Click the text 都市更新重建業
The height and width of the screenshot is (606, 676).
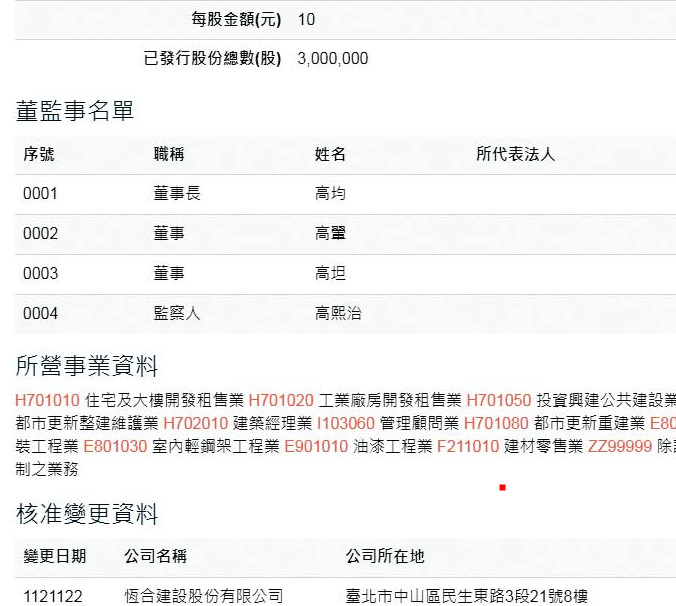coord(589,423)
